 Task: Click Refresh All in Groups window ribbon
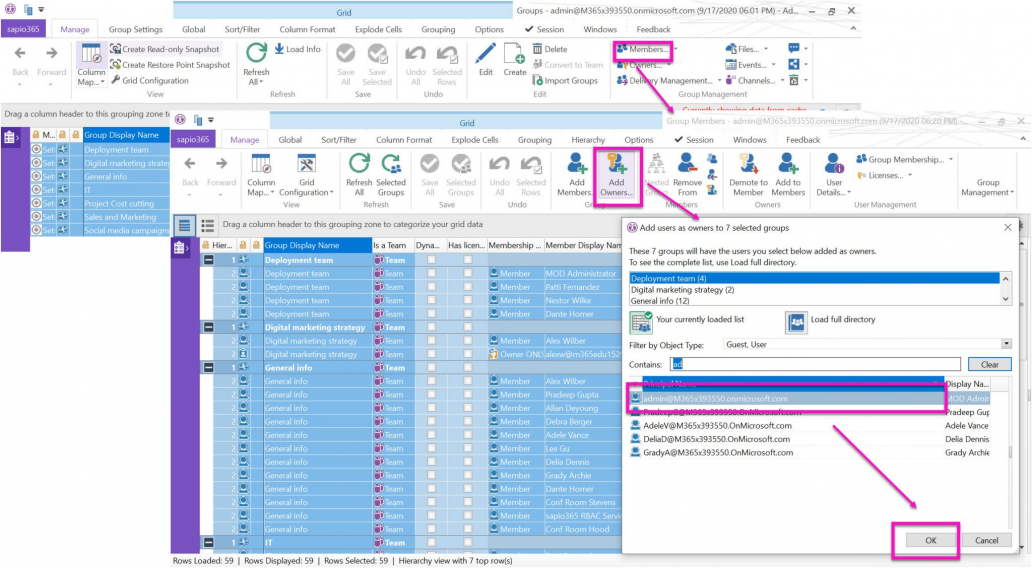pos(256,65)
